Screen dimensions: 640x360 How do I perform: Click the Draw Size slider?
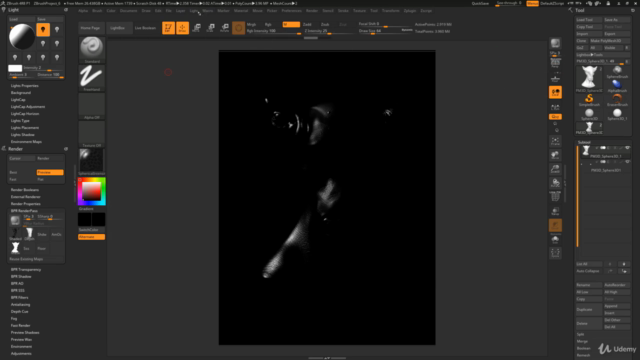pyautogui.click(x=385, y=31)
